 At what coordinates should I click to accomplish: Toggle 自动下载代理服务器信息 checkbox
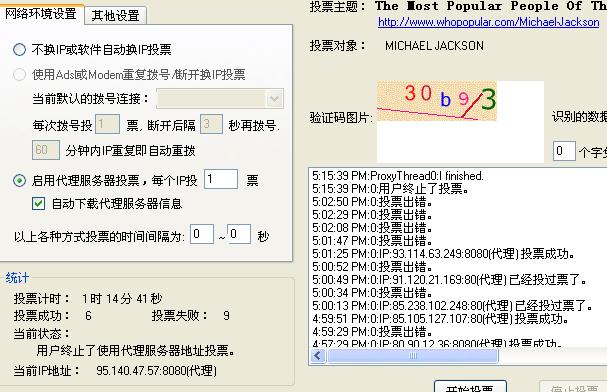click(38, 204)
